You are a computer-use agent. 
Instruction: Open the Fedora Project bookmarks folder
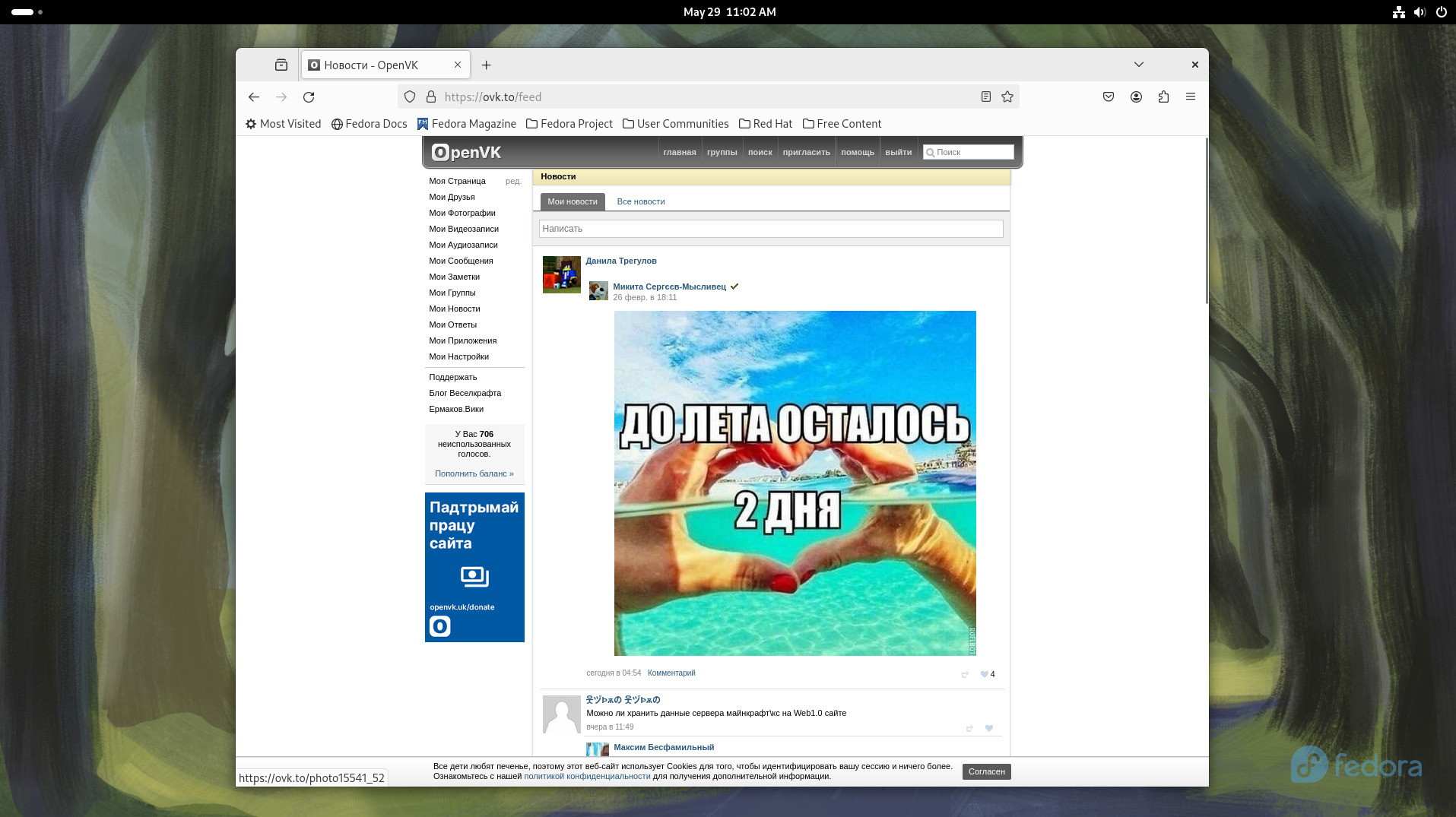click(569, 124)
